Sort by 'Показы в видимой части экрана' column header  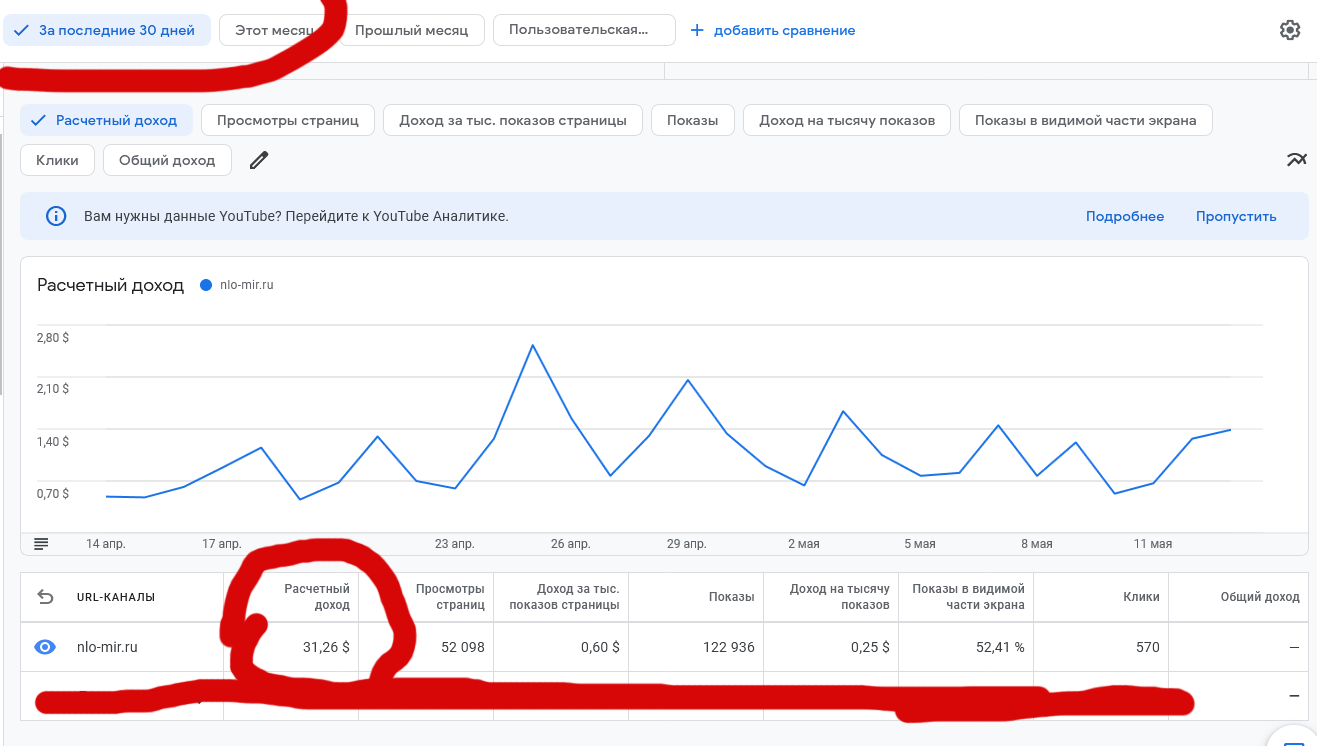pos(969,597)
